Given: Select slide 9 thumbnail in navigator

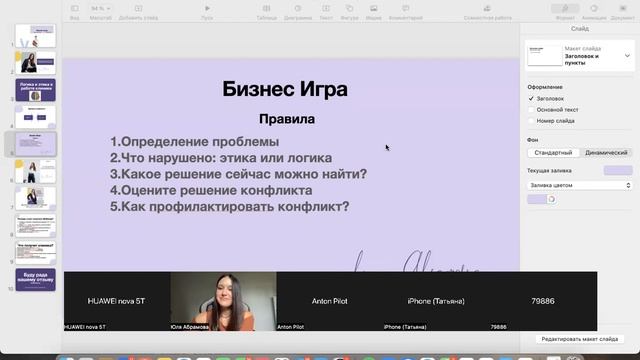Looking at the screenshot, I should [x=36, y=253].
